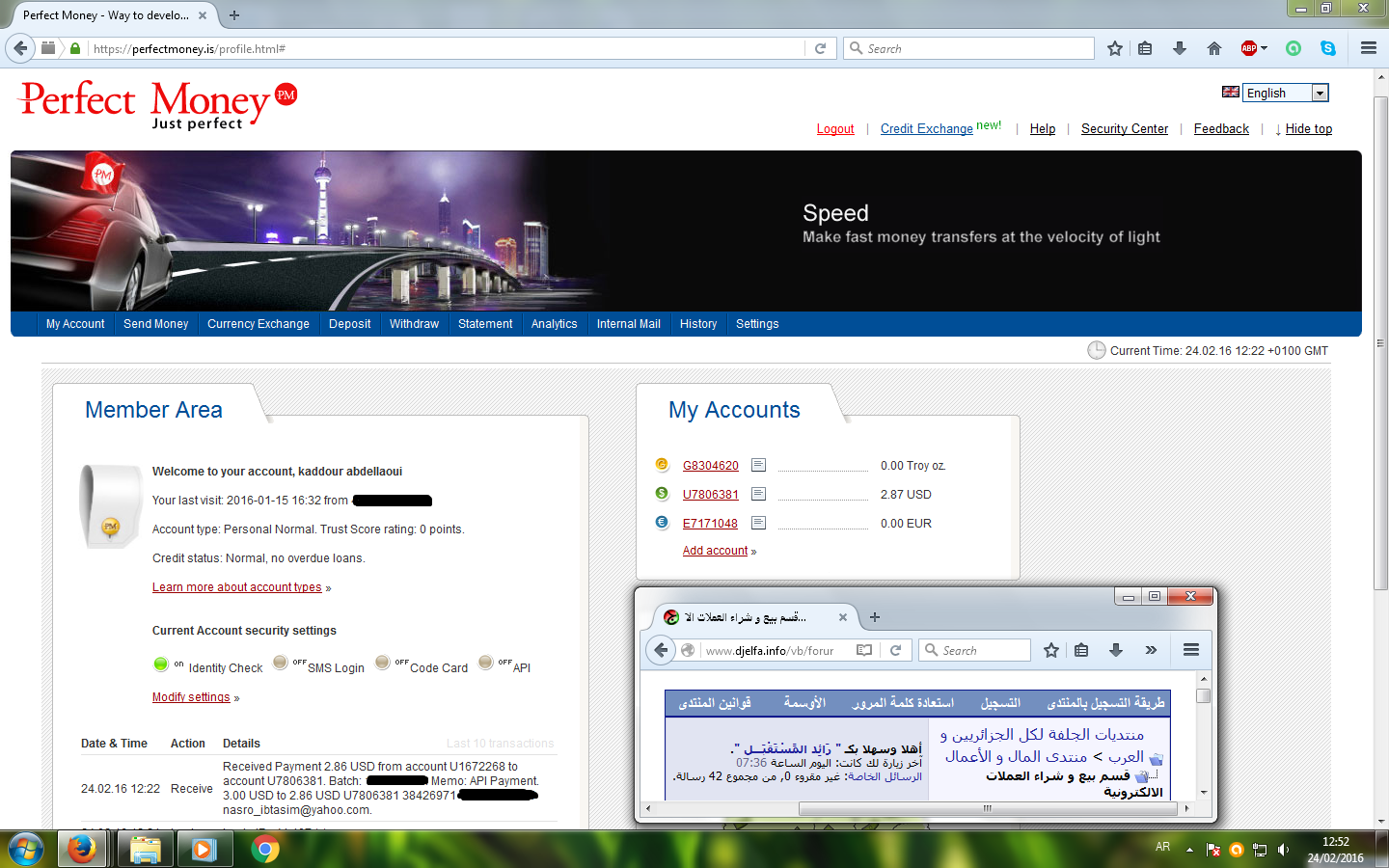This screenshot has height=868, width=1389.
Task: Open الأوسمة in the djelfa.info forum menu
Action: [x=804, y=703]
